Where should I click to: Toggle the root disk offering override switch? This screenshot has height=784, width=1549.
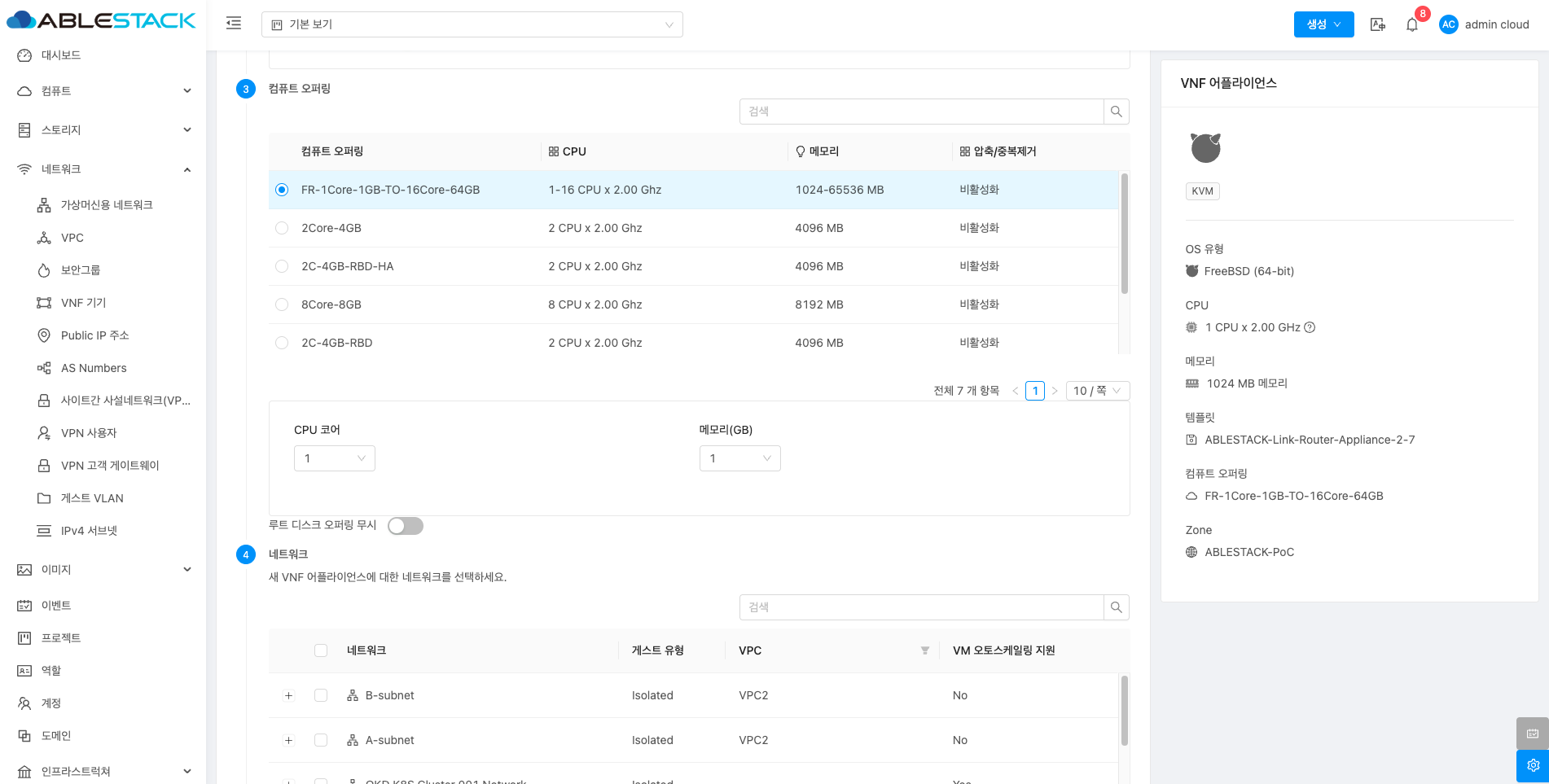point(405,526)
